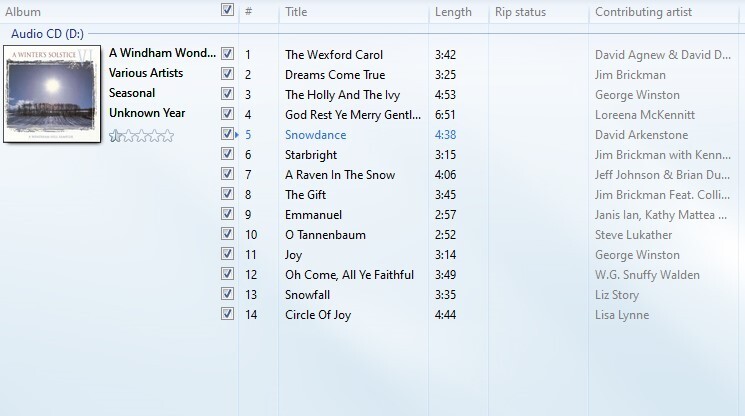The height and width of the screenshot is (416, 745).
Task: Click artist W.G. Snuffy Walden
Action: pos(647,274)
